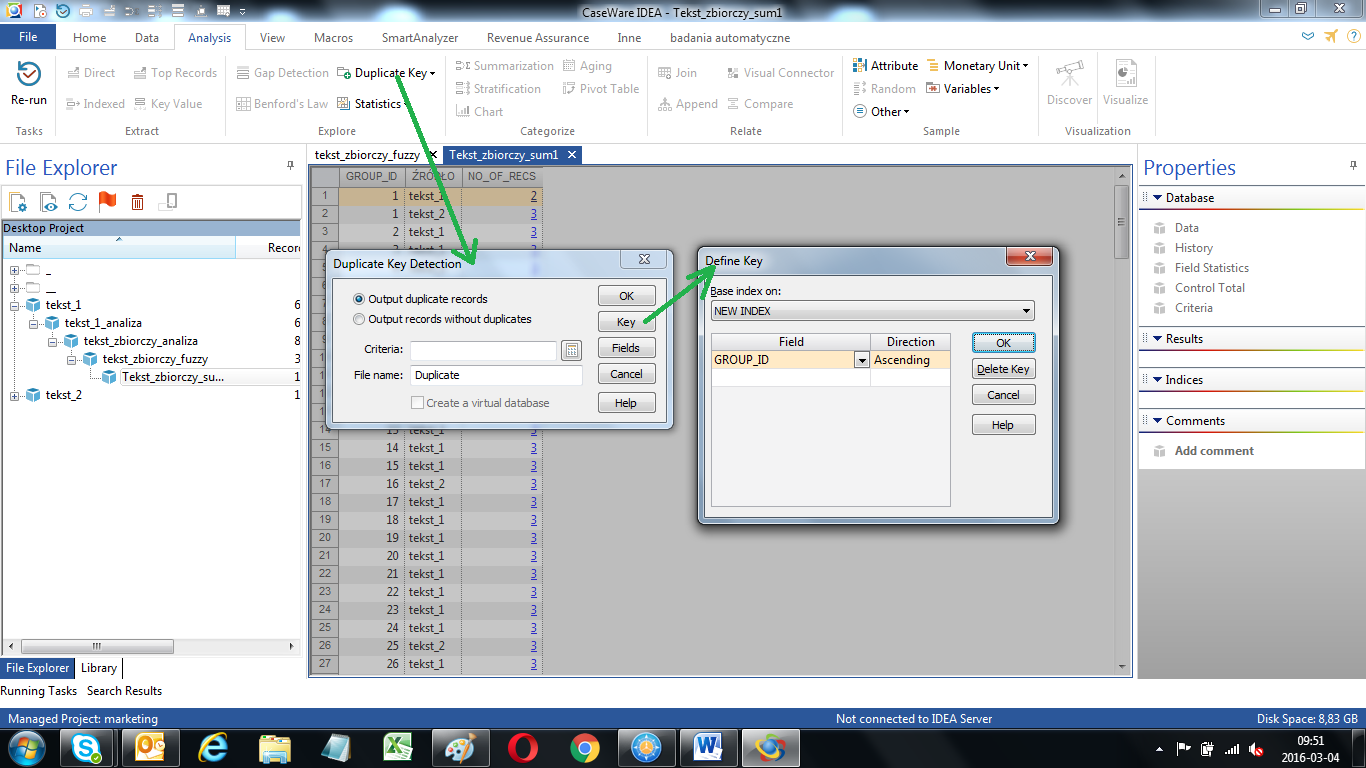Pin the Properties panel
Image resolution: width=1366 pixels, height=768 pixels.
tap(1354, 165)
